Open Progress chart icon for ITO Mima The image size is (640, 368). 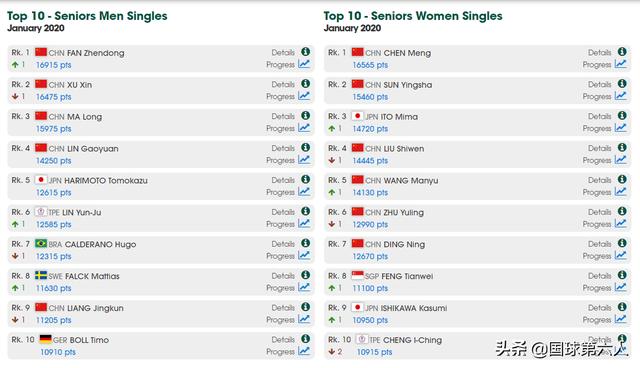pyautogui.click(x=620, y=128)
